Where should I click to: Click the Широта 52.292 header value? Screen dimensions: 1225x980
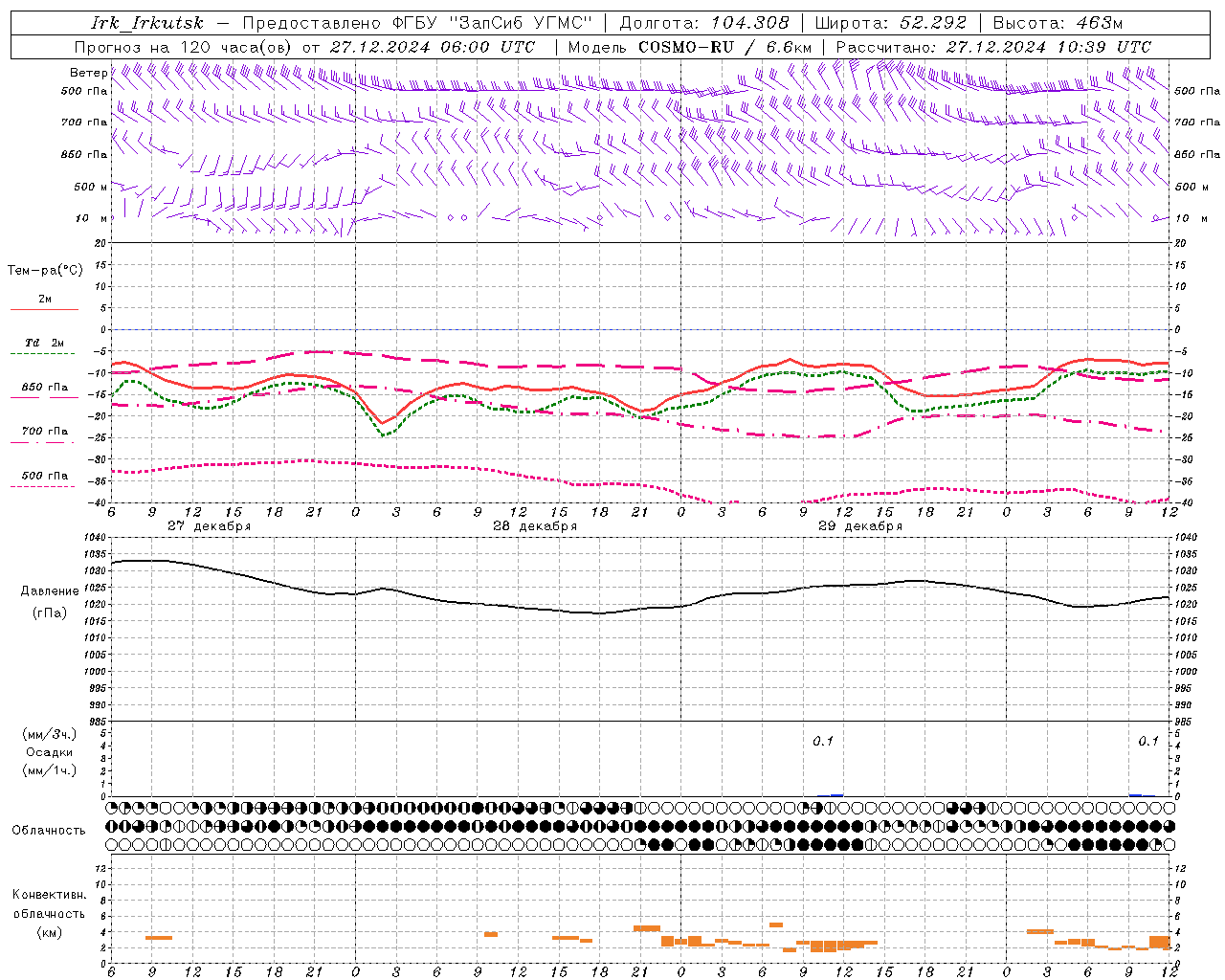pyautogui.click(x=890, y=23)
